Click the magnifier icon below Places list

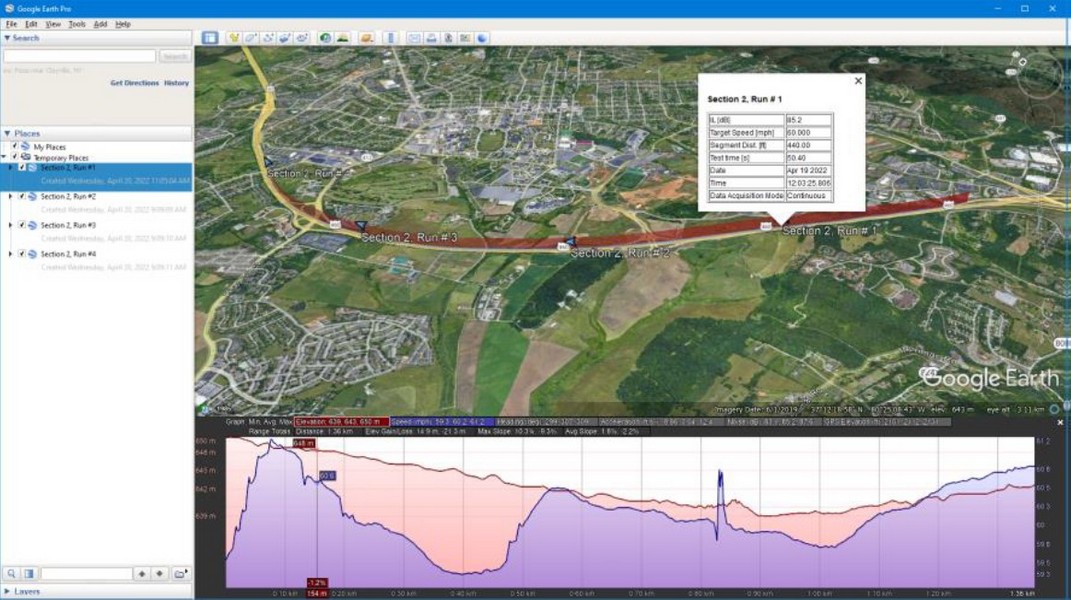click(12, 574)
